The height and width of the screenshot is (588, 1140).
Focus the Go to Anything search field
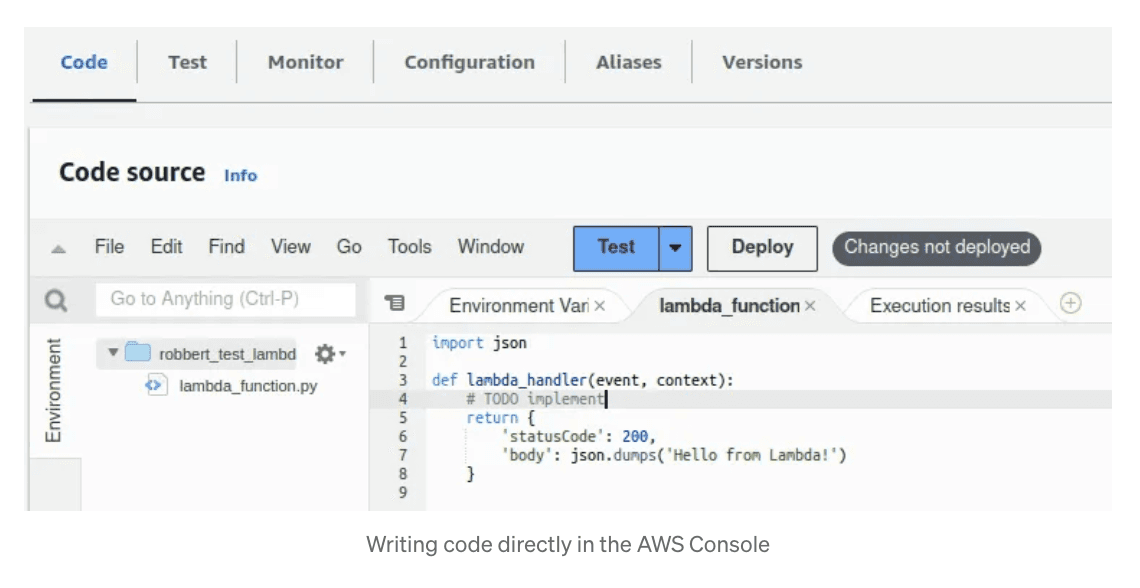(225, 299)
